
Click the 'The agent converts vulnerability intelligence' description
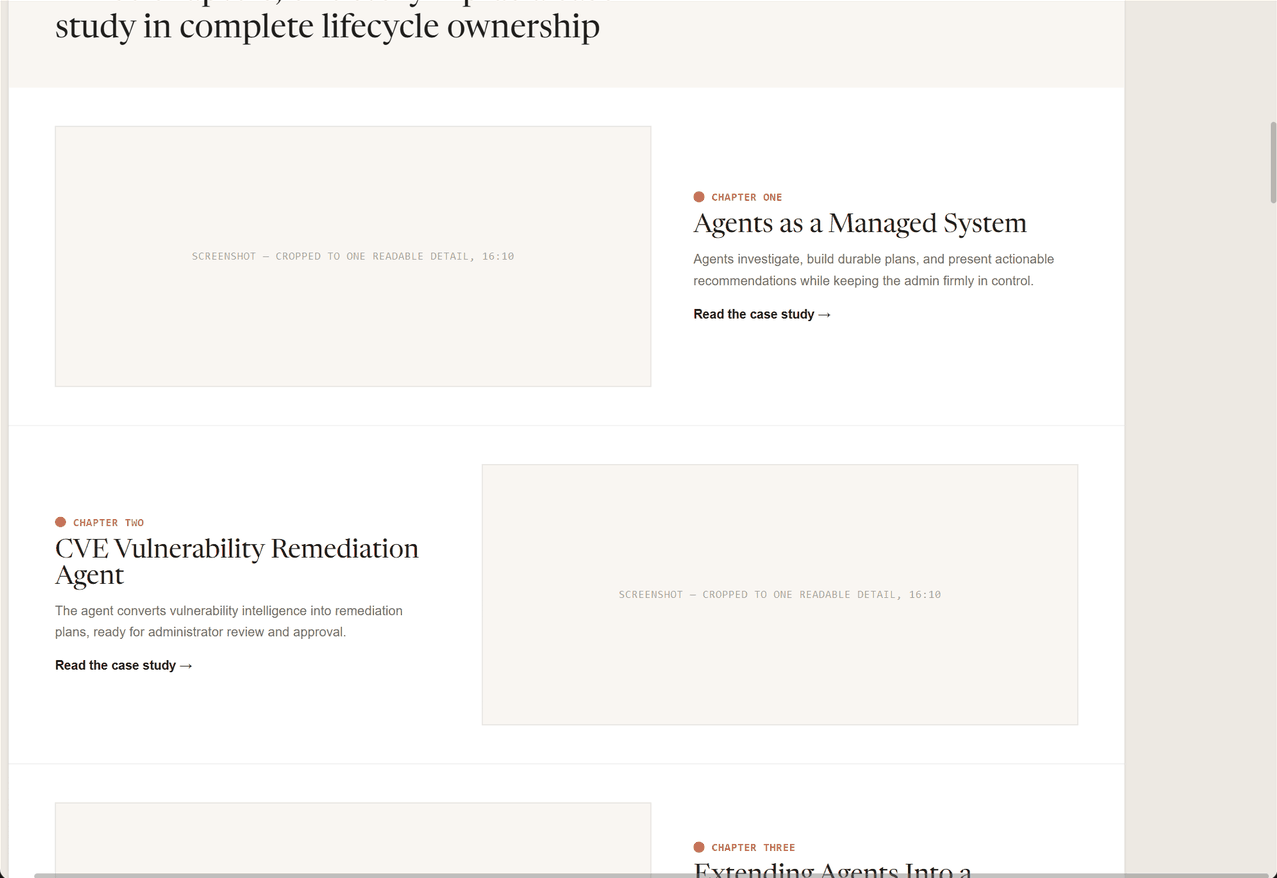point(229,621)
